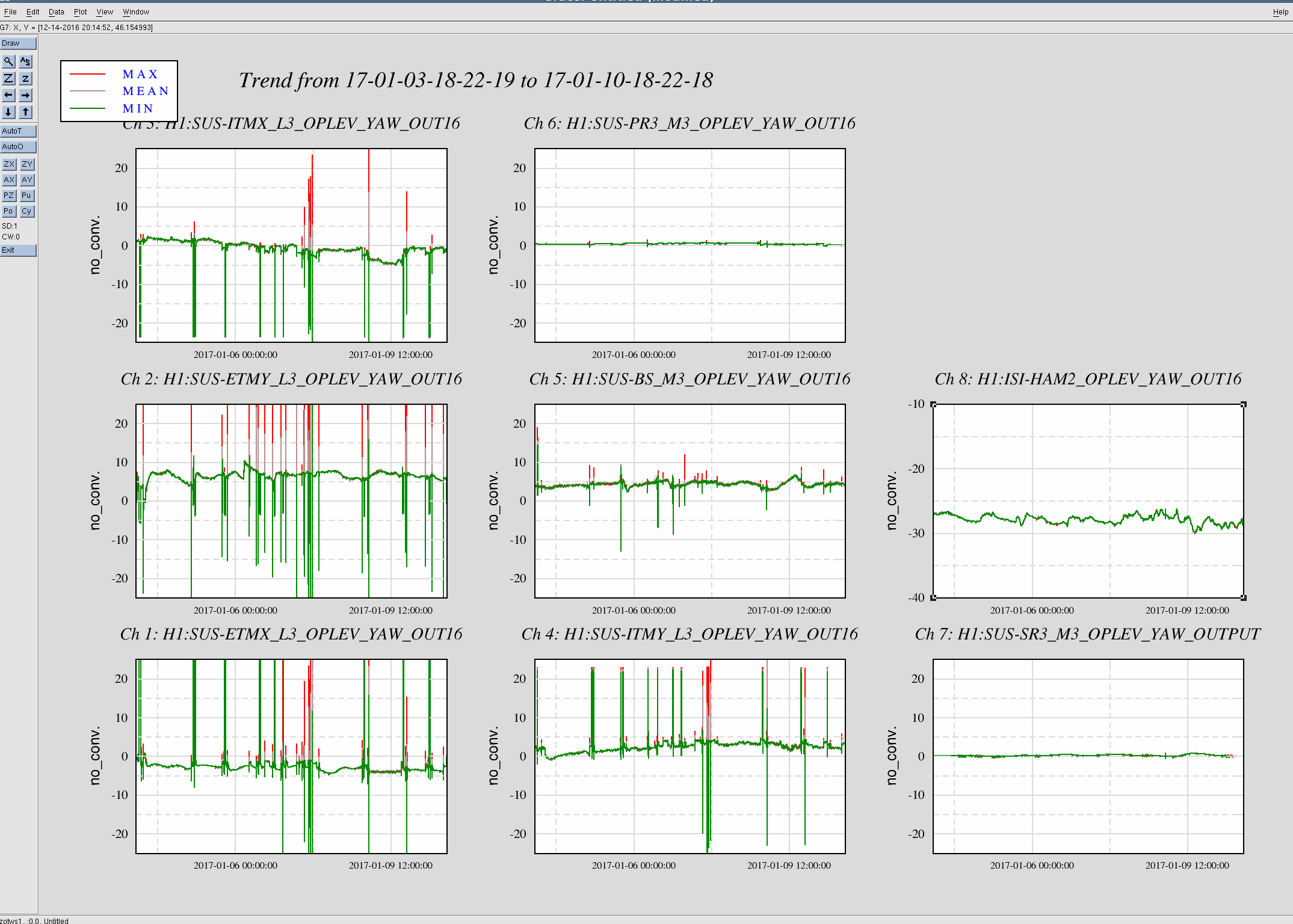Click Ch 7 x-axis 2017-01-06 00:00:00 label

coord(1032,866)
